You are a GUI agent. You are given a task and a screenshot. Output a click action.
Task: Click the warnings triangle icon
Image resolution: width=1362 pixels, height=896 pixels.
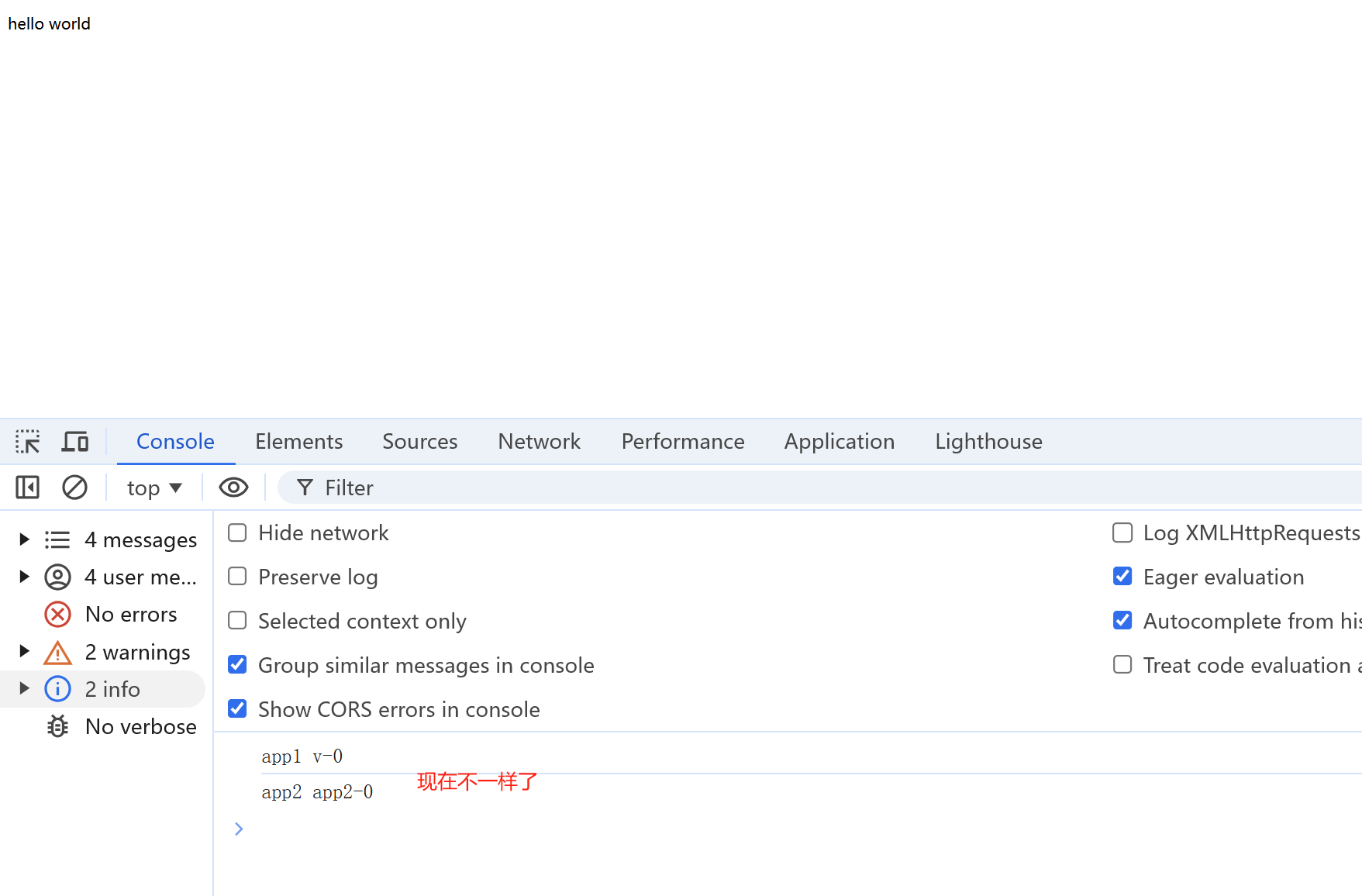(x=58, y=653)
